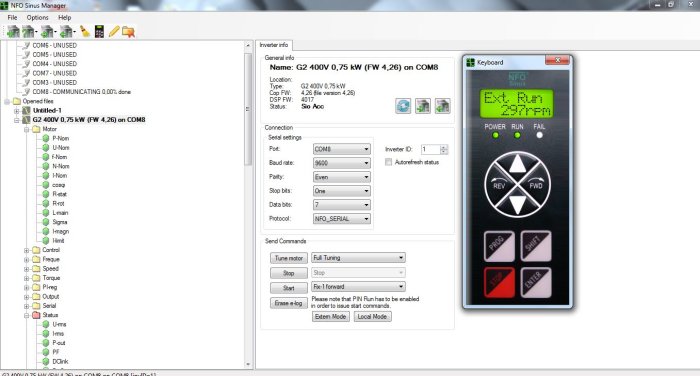Open the Full Tuning dropdown

(358, 258)
